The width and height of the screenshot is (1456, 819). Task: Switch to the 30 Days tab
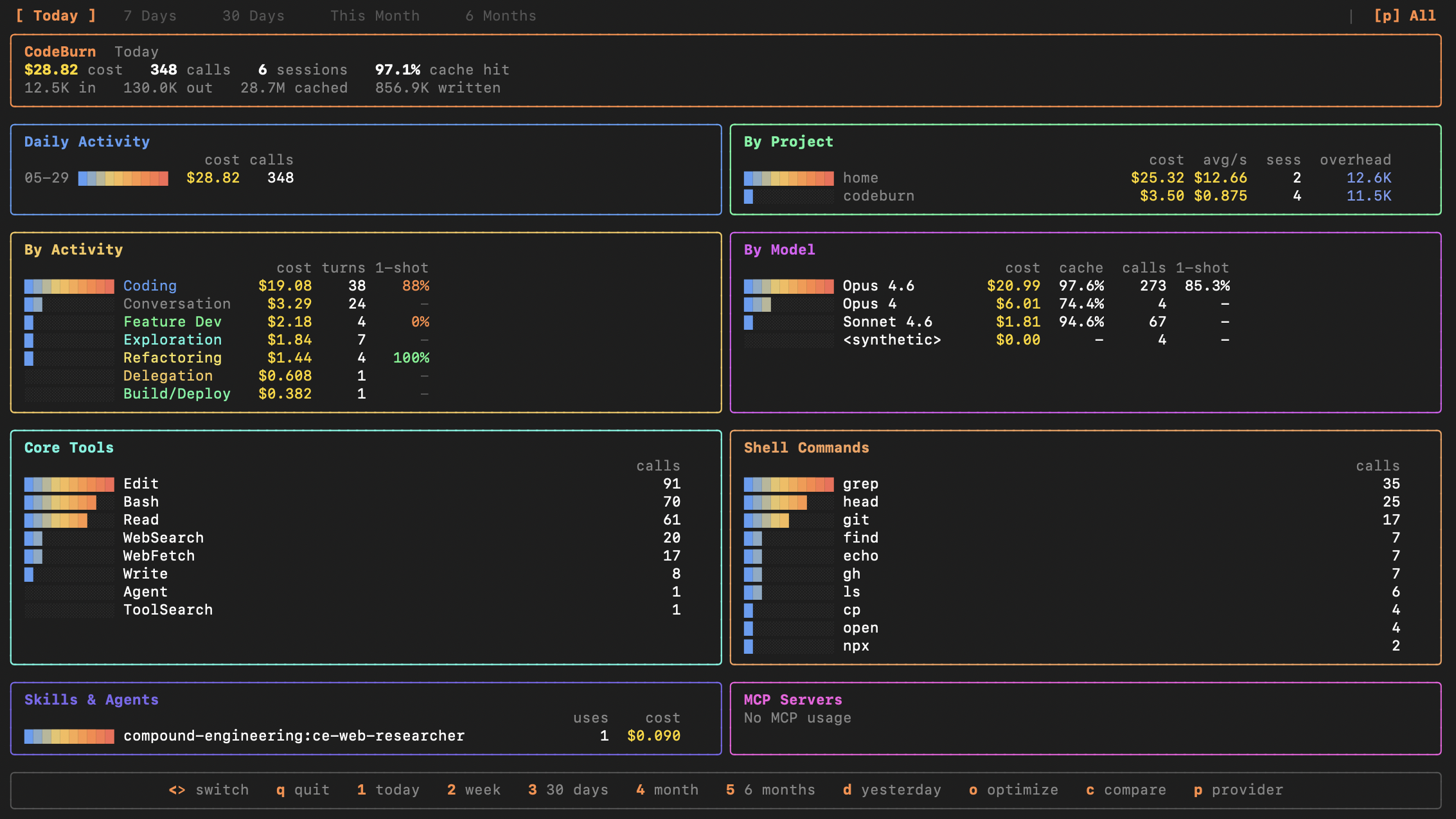(254, 15)
